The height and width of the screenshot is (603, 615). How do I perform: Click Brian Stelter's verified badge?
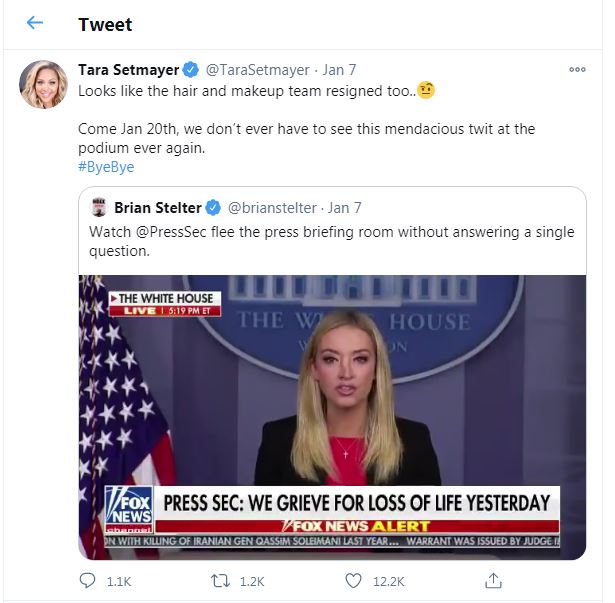(x=213, y=208)
